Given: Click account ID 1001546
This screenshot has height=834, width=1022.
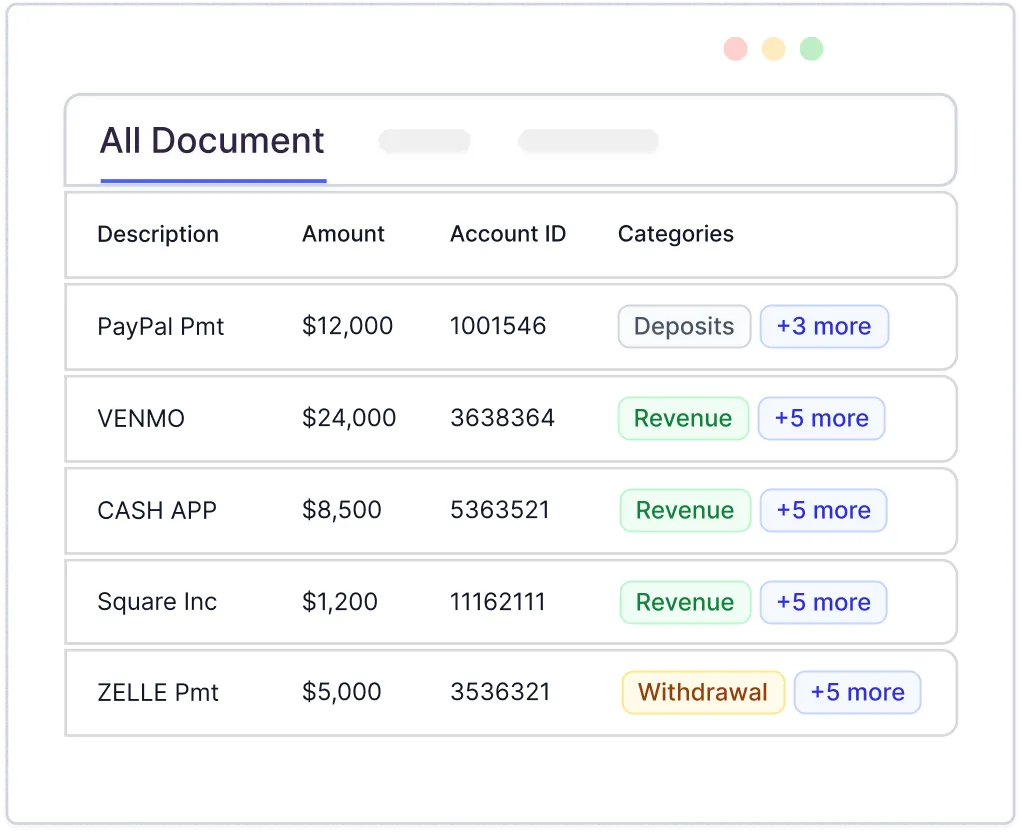Looking at the screenshot, I should pos(498,326).
